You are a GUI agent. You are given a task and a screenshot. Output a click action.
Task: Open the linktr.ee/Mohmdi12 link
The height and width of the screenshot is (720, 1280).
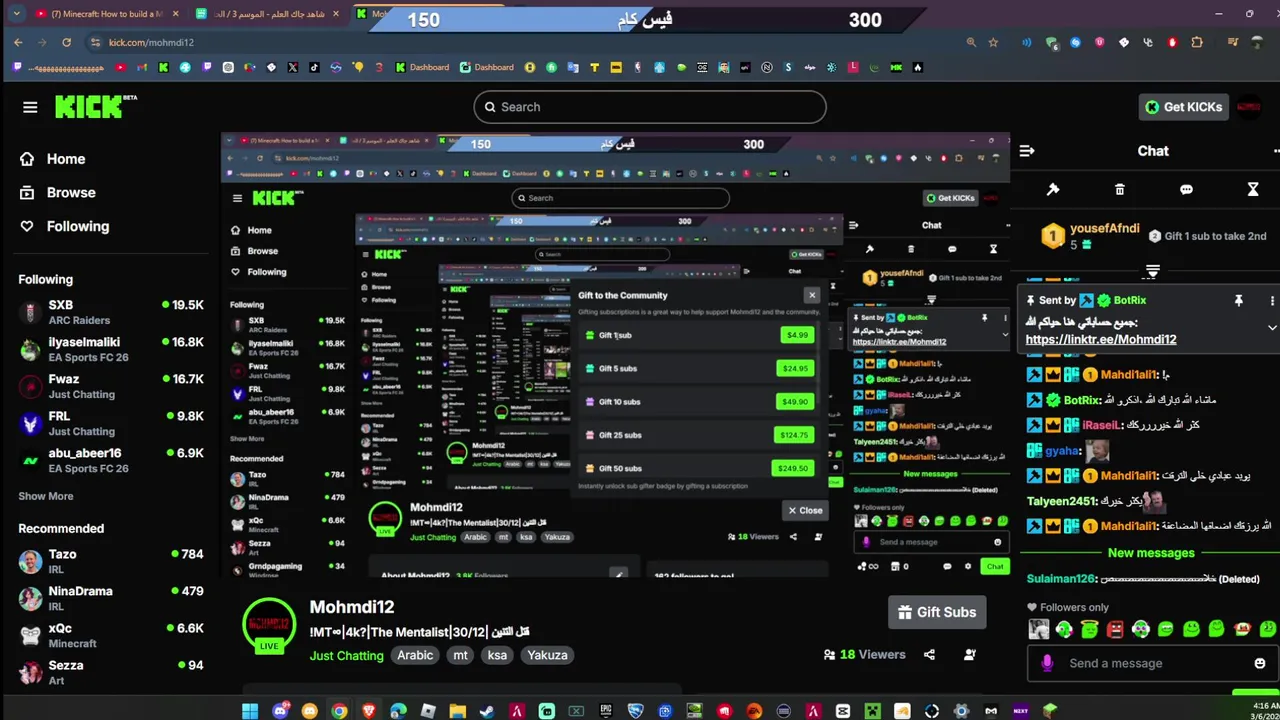(x=1101, y=339)
